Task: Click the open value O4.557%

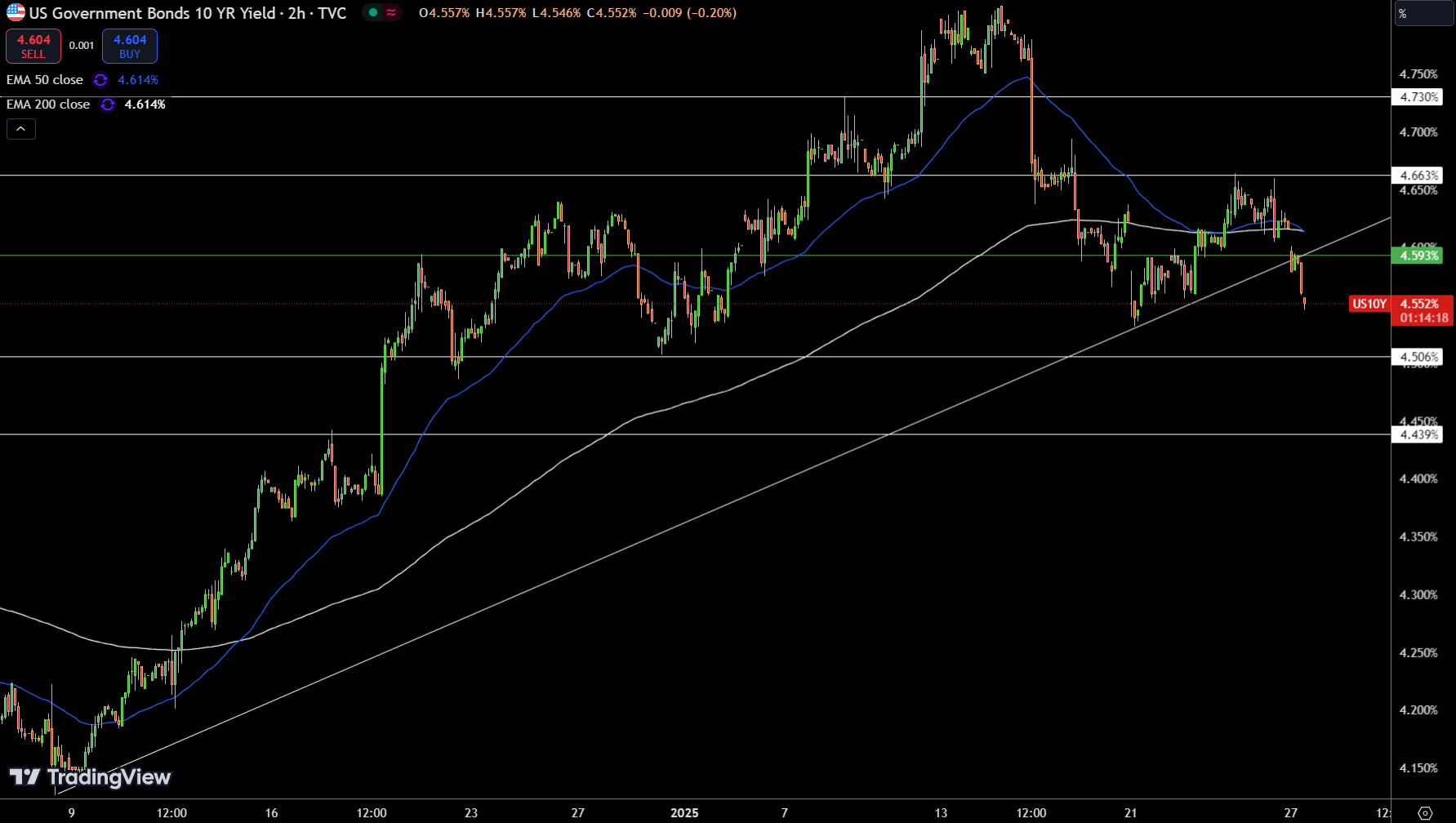Action: pos(444,13)
